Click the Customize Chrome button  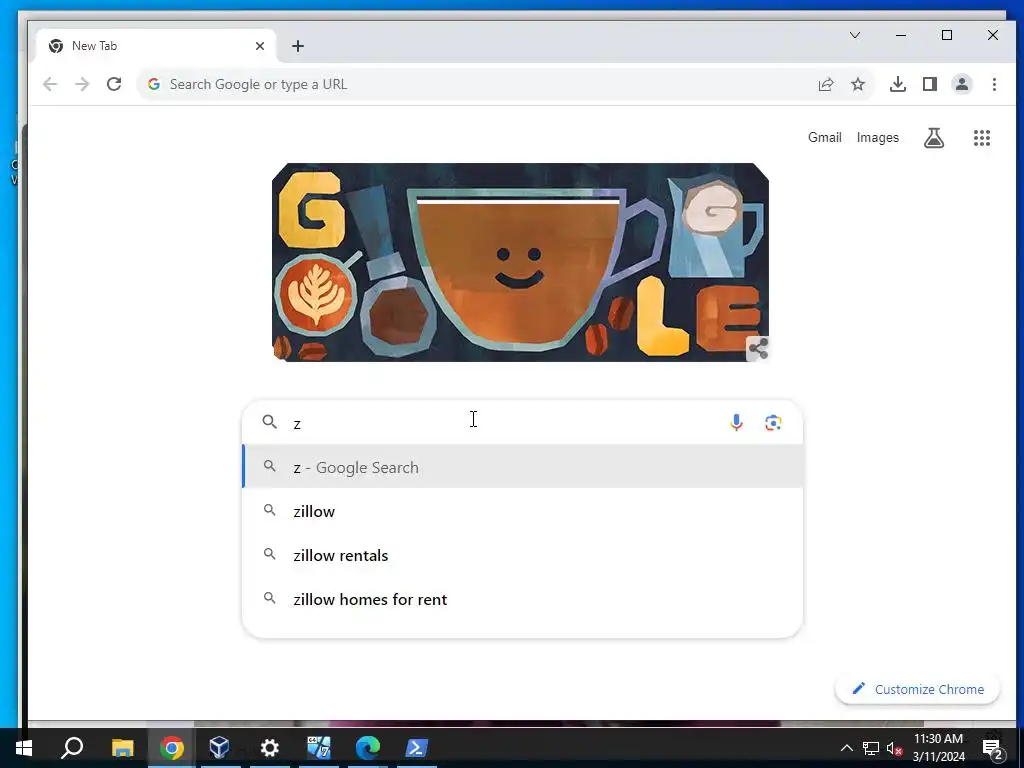pyautogui.click(x=917, y=689)
